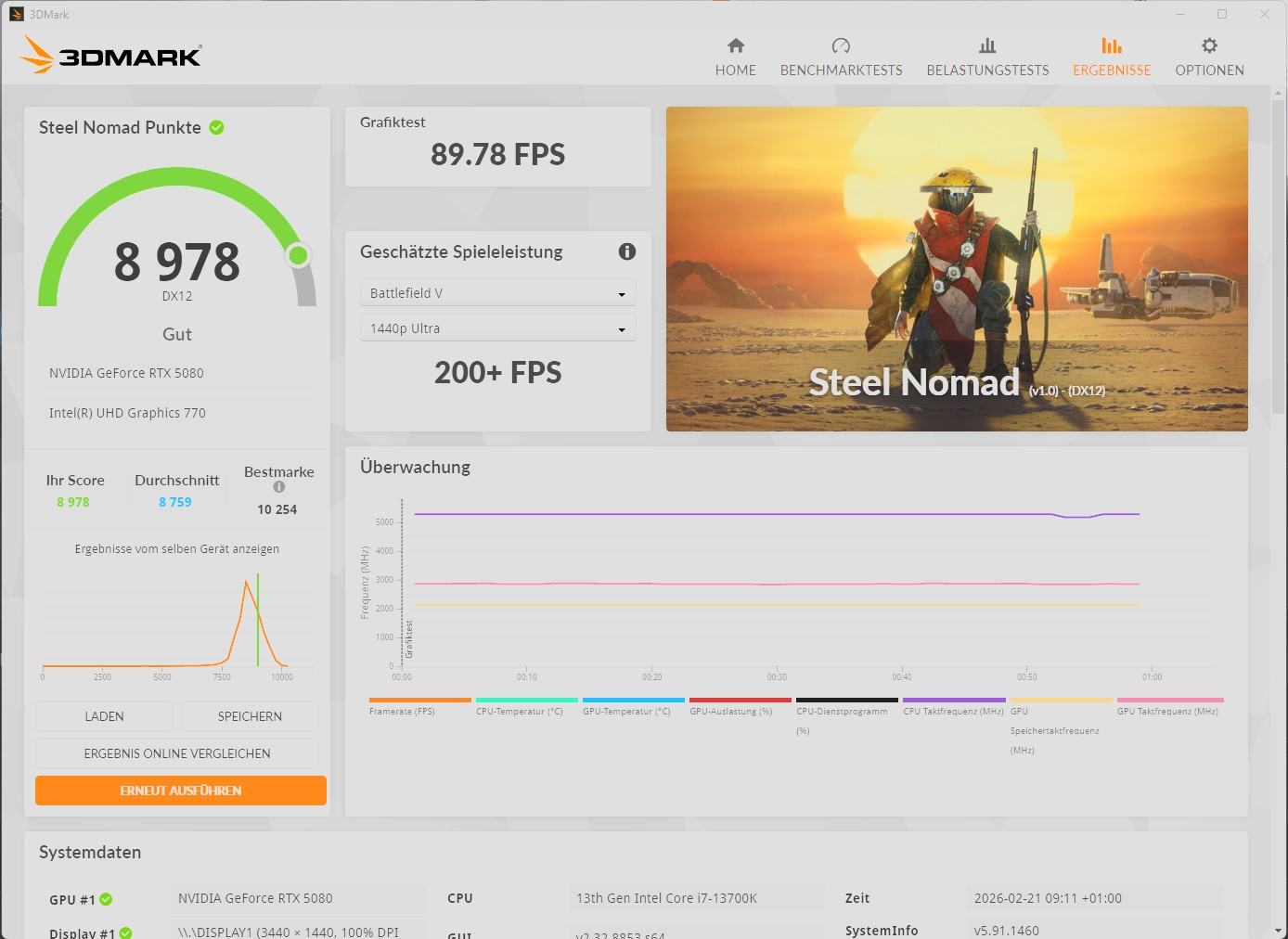1288x939 pixels.
Task: Click the Steel Nomad artwork image
Action: pos(957,269)
